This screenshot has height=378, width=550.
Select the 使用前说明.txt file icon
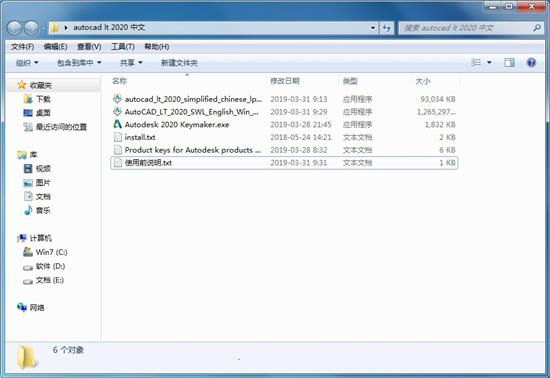click(x=118, y=162)
